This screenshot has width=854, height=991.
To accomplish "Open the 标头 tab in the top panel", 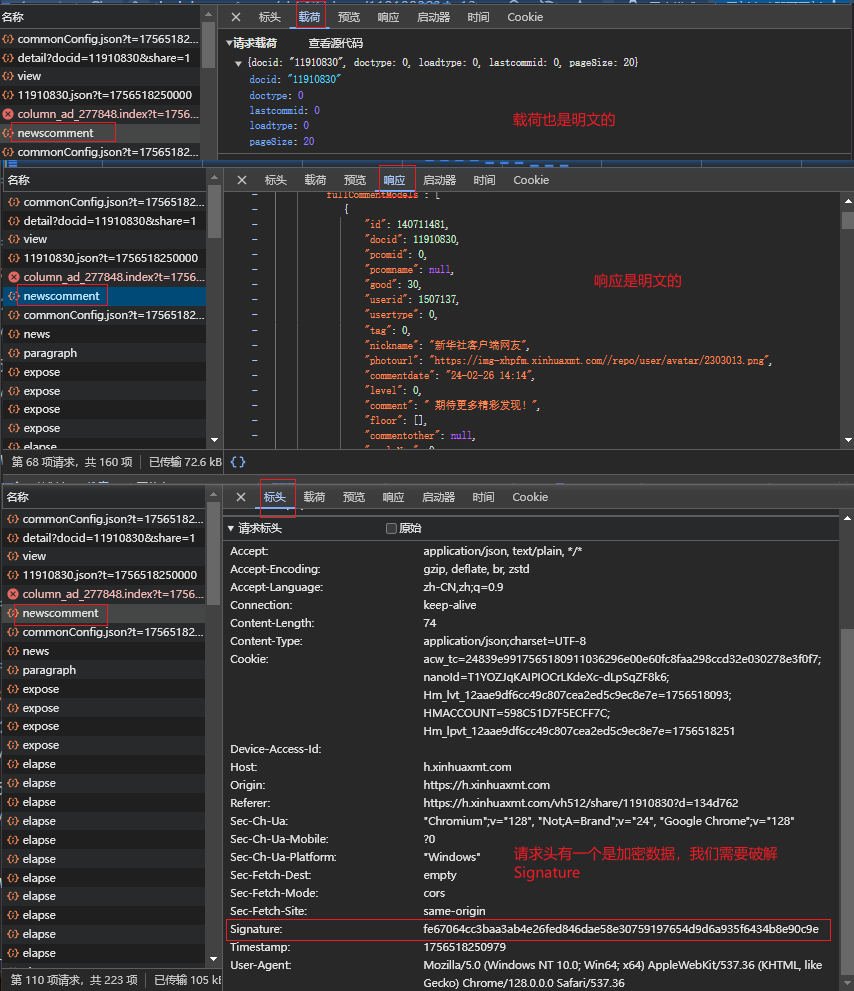I will pyautogui.click(x=270, y=17).
